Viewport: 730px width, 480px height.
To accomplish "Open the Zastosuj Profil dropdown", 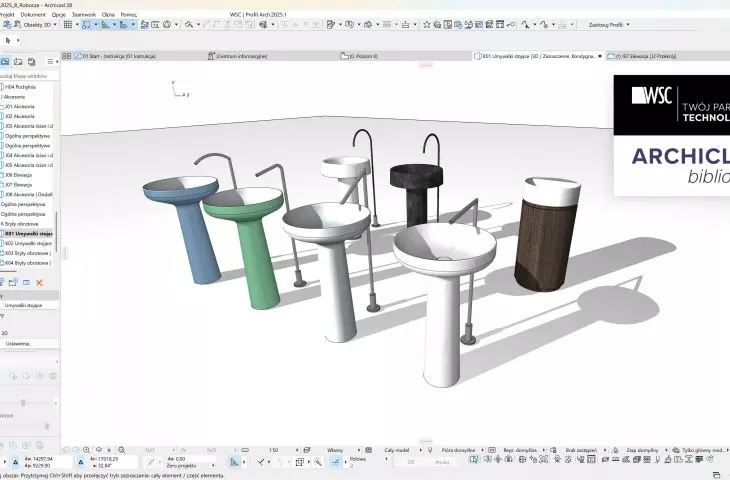I will click(x=609, y=25).
